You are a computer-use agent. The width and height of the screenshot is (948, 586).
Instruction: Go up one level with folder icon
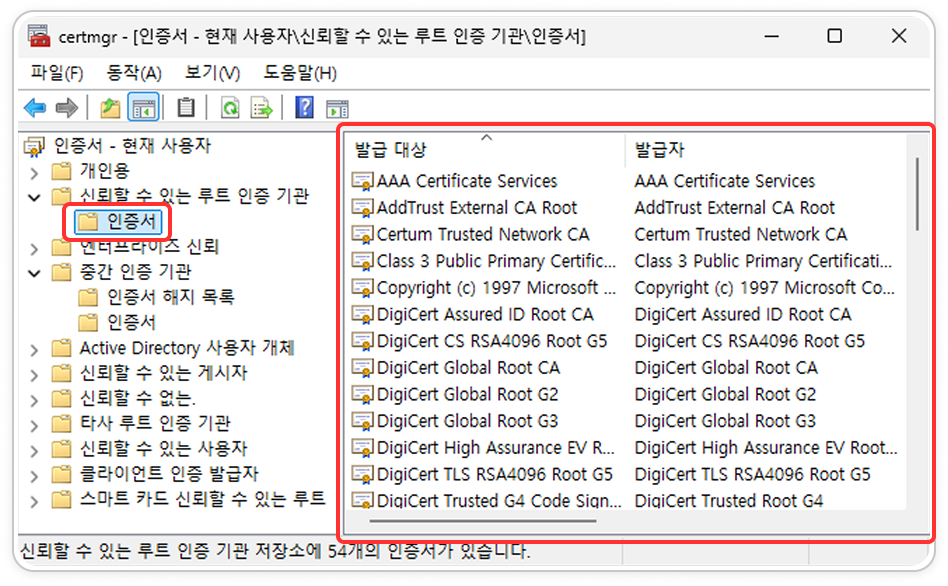click(110, 108)
